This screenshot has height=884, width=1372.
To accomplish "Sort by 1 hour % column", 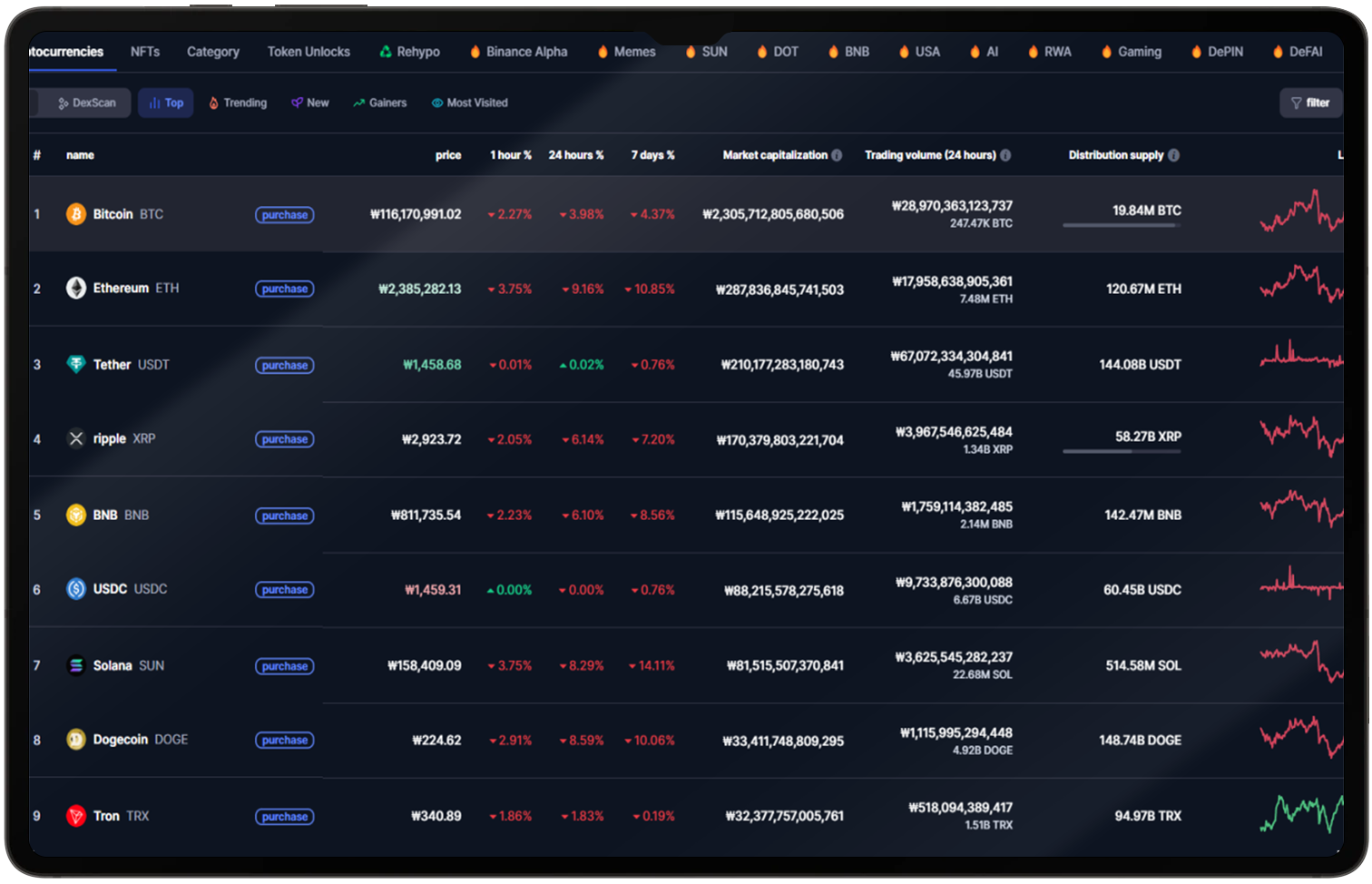I will pos(511,155).
